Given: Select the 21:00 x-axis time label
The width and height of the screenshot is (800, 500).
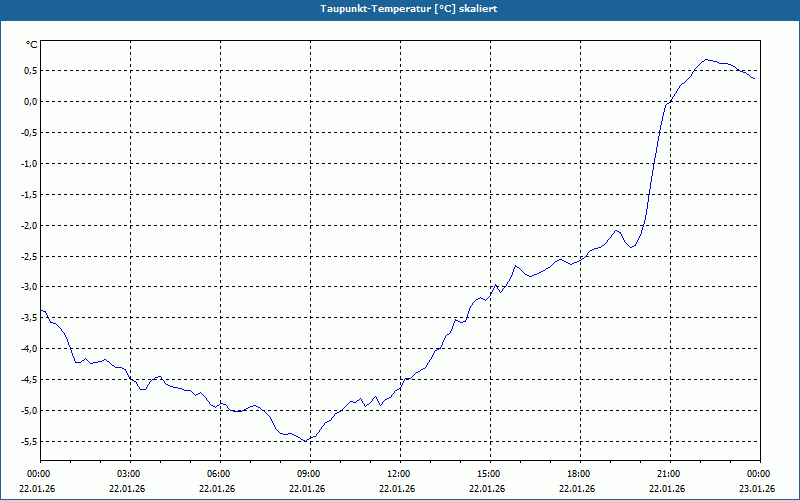Looking at the screenshot, I should [670, 474].
